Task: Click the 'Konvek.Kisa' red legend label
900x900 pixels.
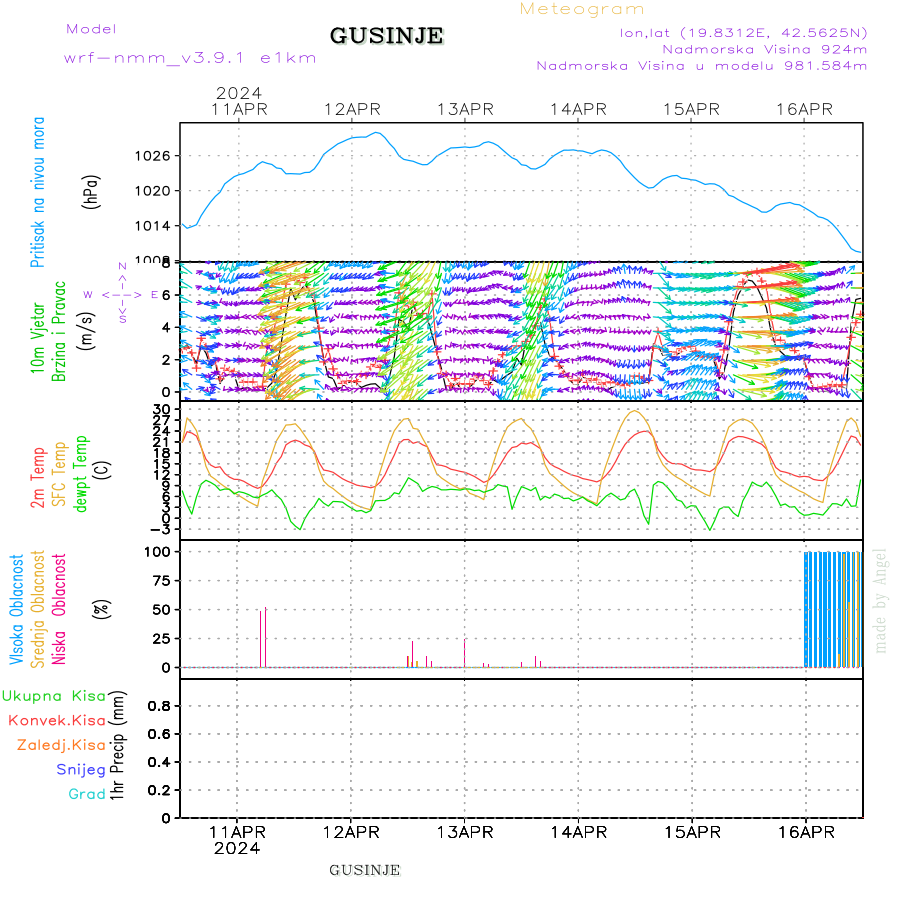Action: tap(57, 721)
